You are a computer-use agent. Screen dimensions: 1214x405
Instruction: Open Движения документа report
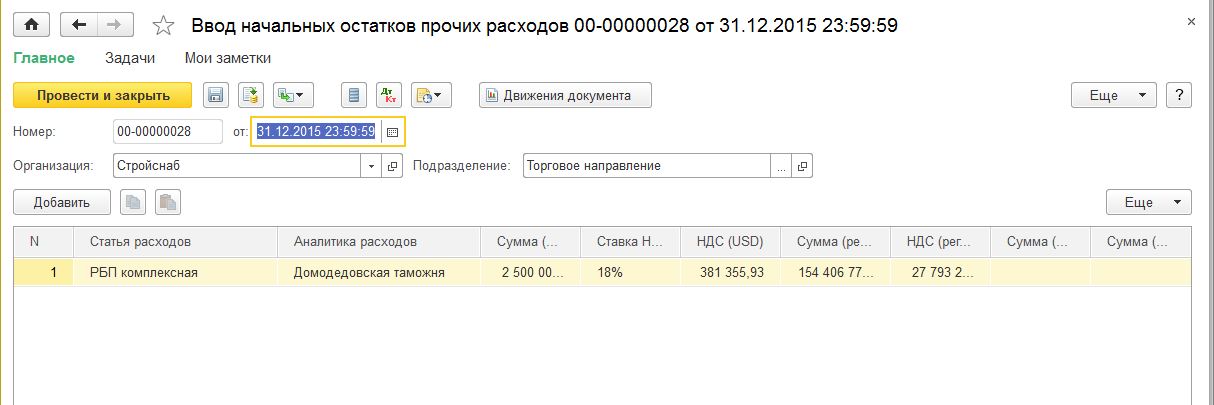[x=565, y=96]
